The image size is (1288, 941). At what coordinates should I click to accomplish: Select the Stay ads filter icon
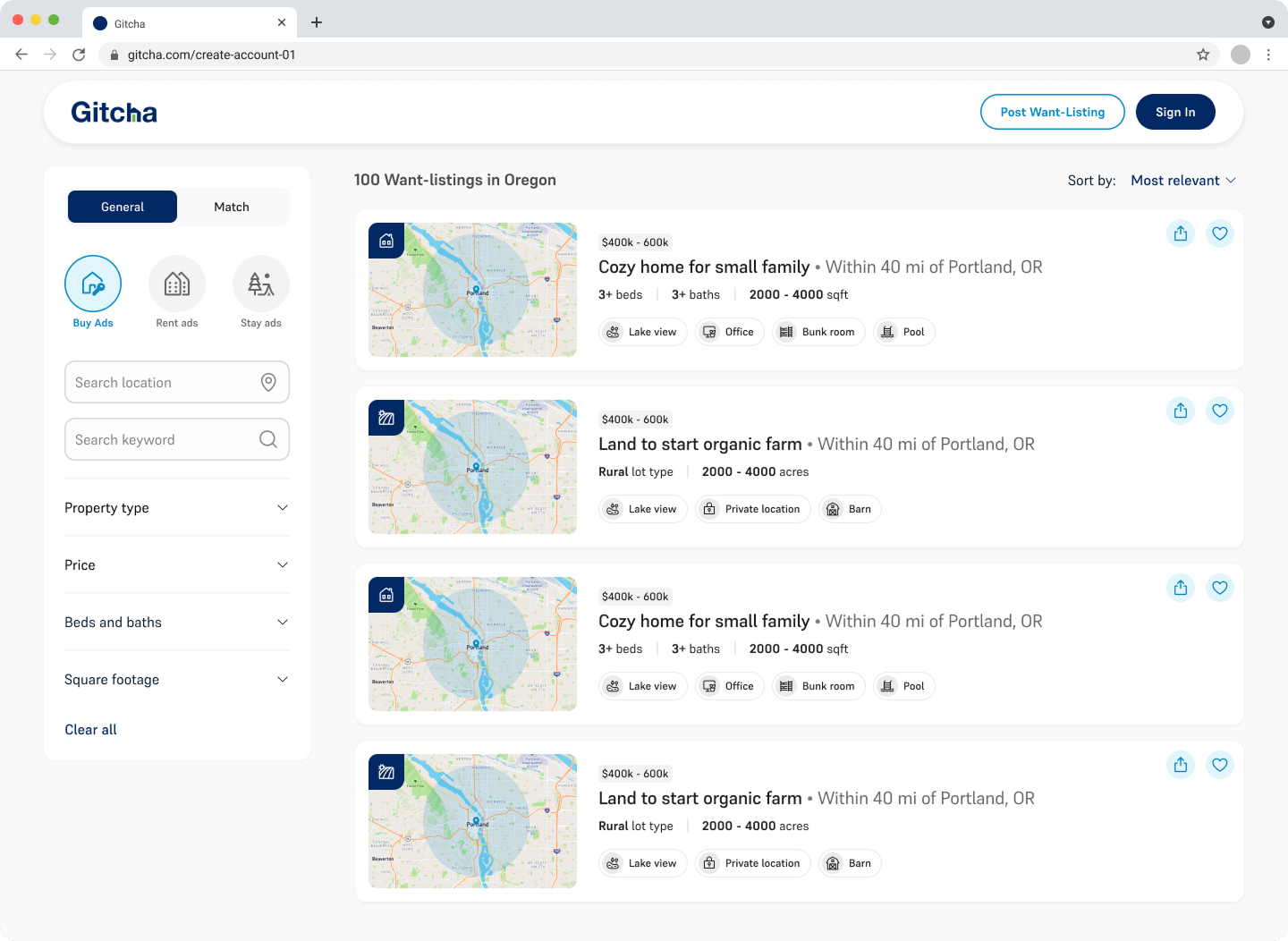[x=260, y=283]
